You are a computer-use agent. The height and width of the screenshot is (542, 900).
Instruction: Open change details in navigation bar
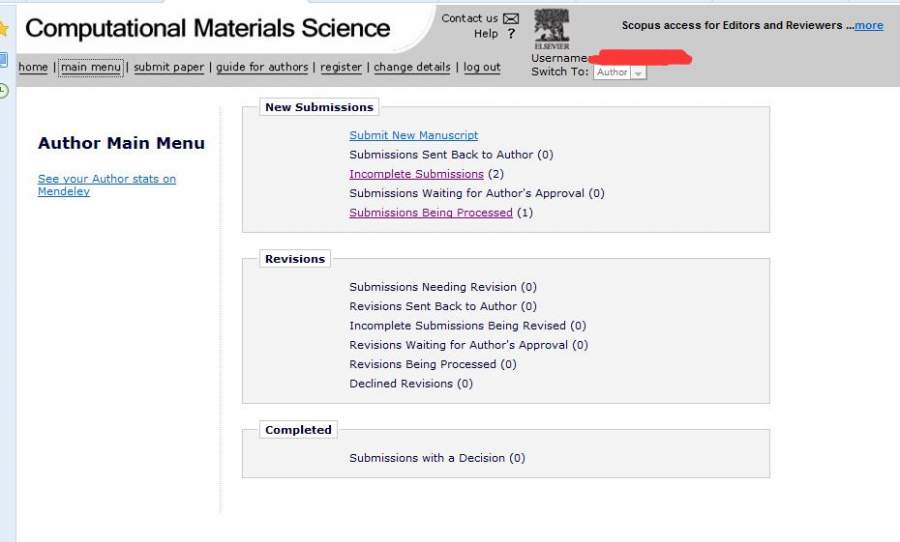412,68
